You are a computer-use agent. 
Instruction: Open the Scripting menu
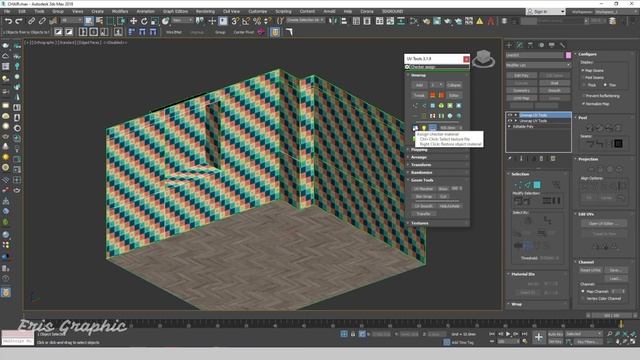point(283,11)
